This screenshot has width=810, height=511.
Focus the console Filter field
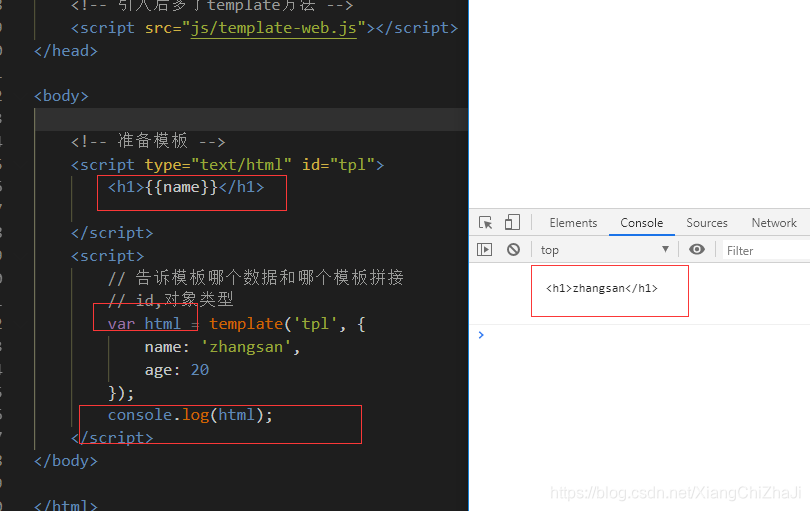pyautogui.click(x=766, y=251)
